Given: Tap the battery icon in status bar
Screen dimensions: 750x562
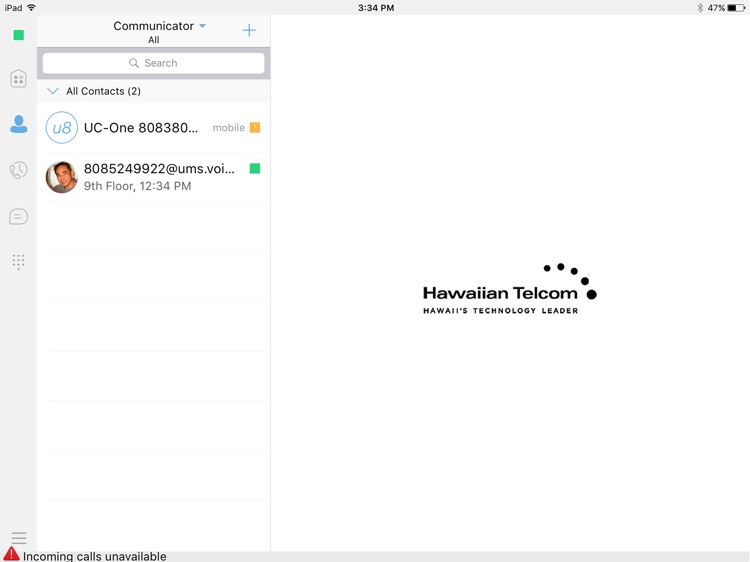Looking at the screenshot, I should point(736,8).
